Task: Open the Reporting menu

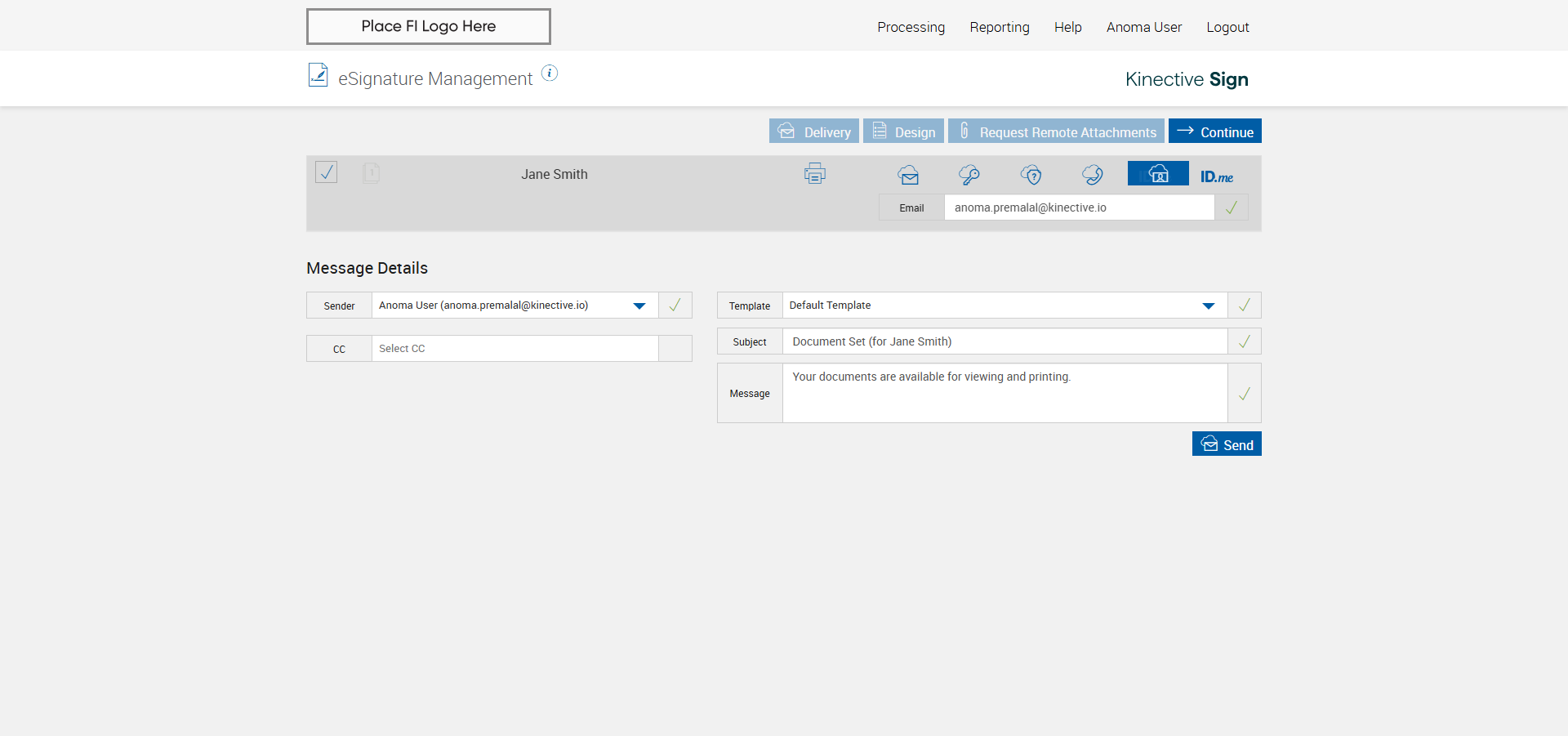Action: pyautogui.click(x=999, y=27)
